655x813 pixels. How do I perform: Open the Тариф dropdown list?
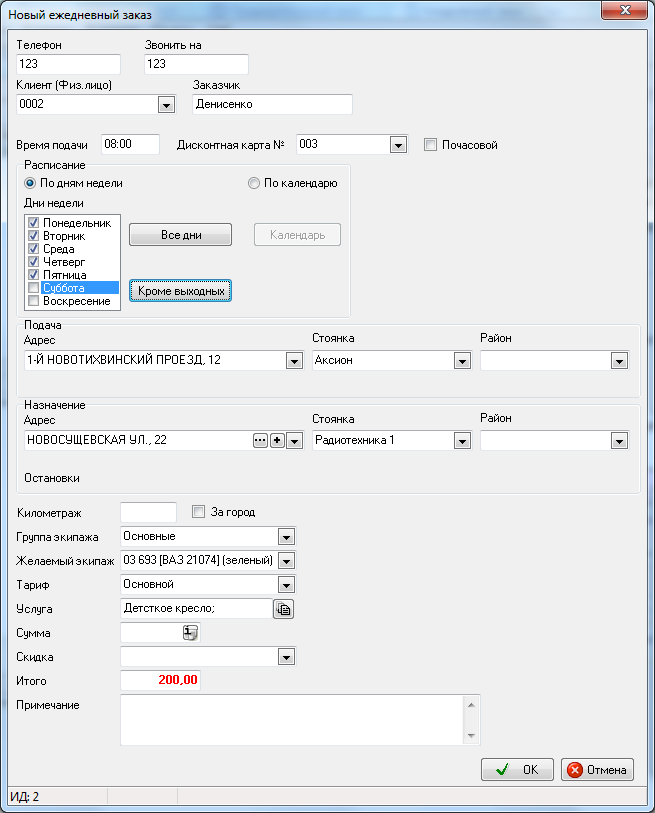click(x=286, y=585)
